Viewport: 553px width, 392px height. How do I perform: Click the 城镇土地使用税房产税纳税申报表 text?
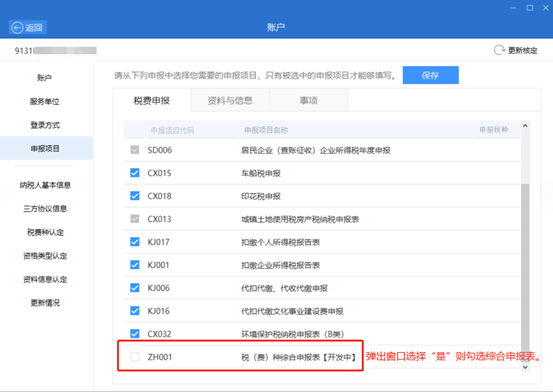click(300, 219)
